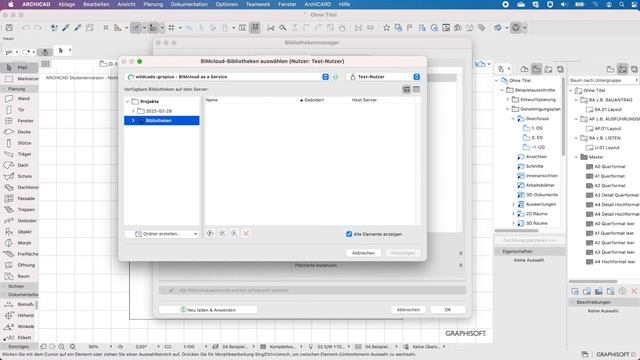The image size is (640, 360).
Task: Select the Wand tool
Action: tap(19, 98)
